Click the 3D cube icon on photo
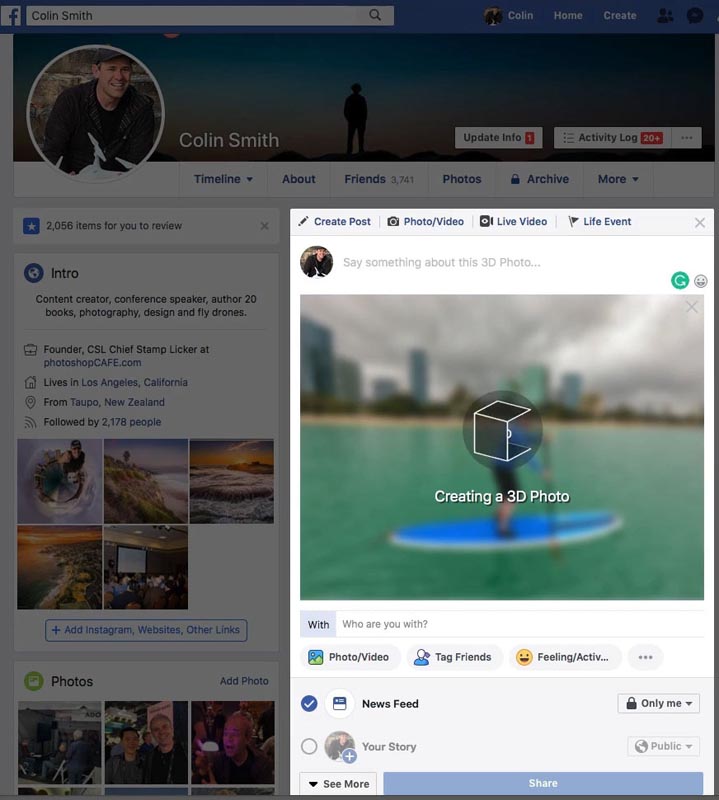The image size is (719, 800). 502,430
